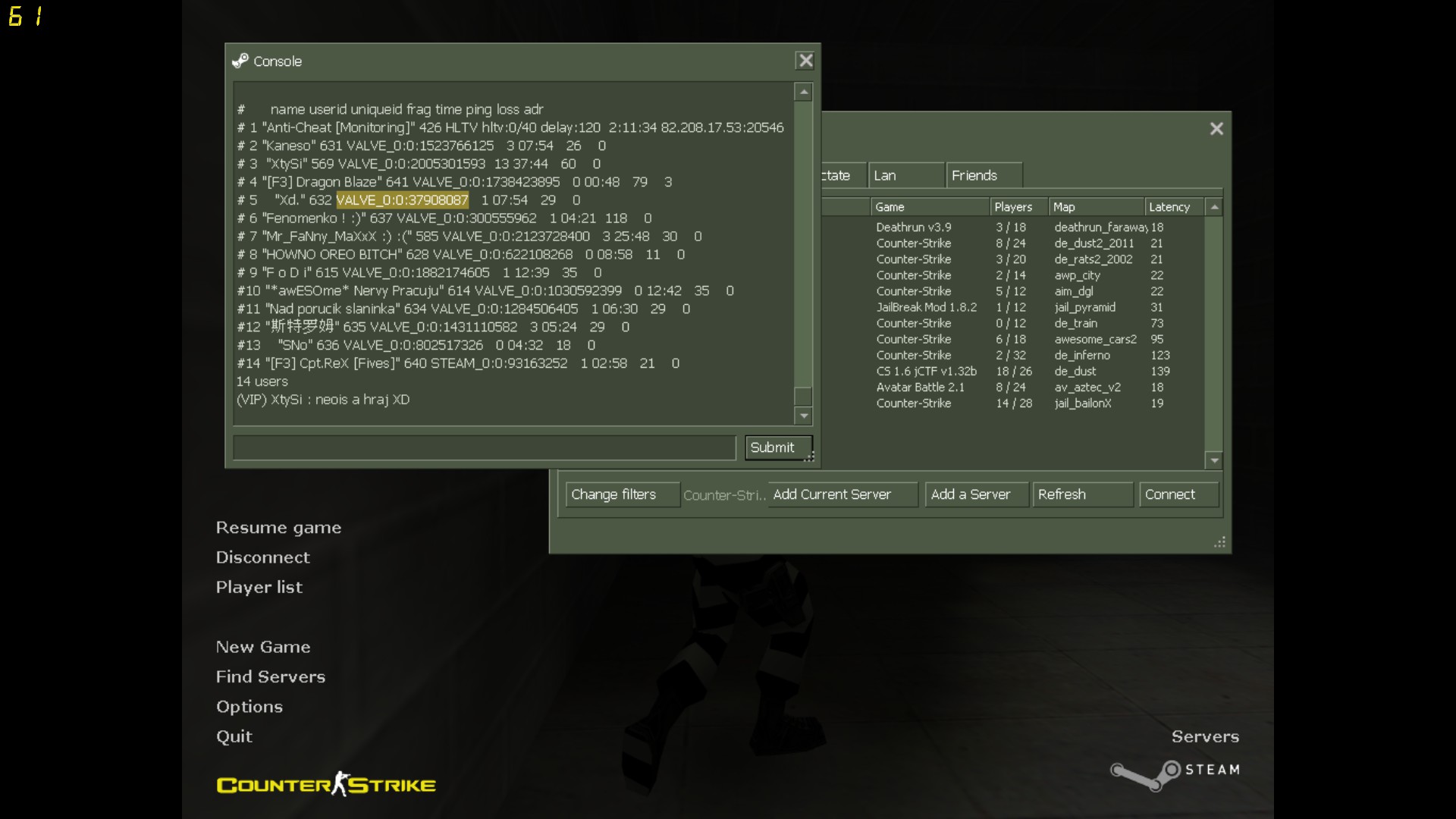Click the "[F3] Dragon Blaze" console line

click(x=454, y=182)
